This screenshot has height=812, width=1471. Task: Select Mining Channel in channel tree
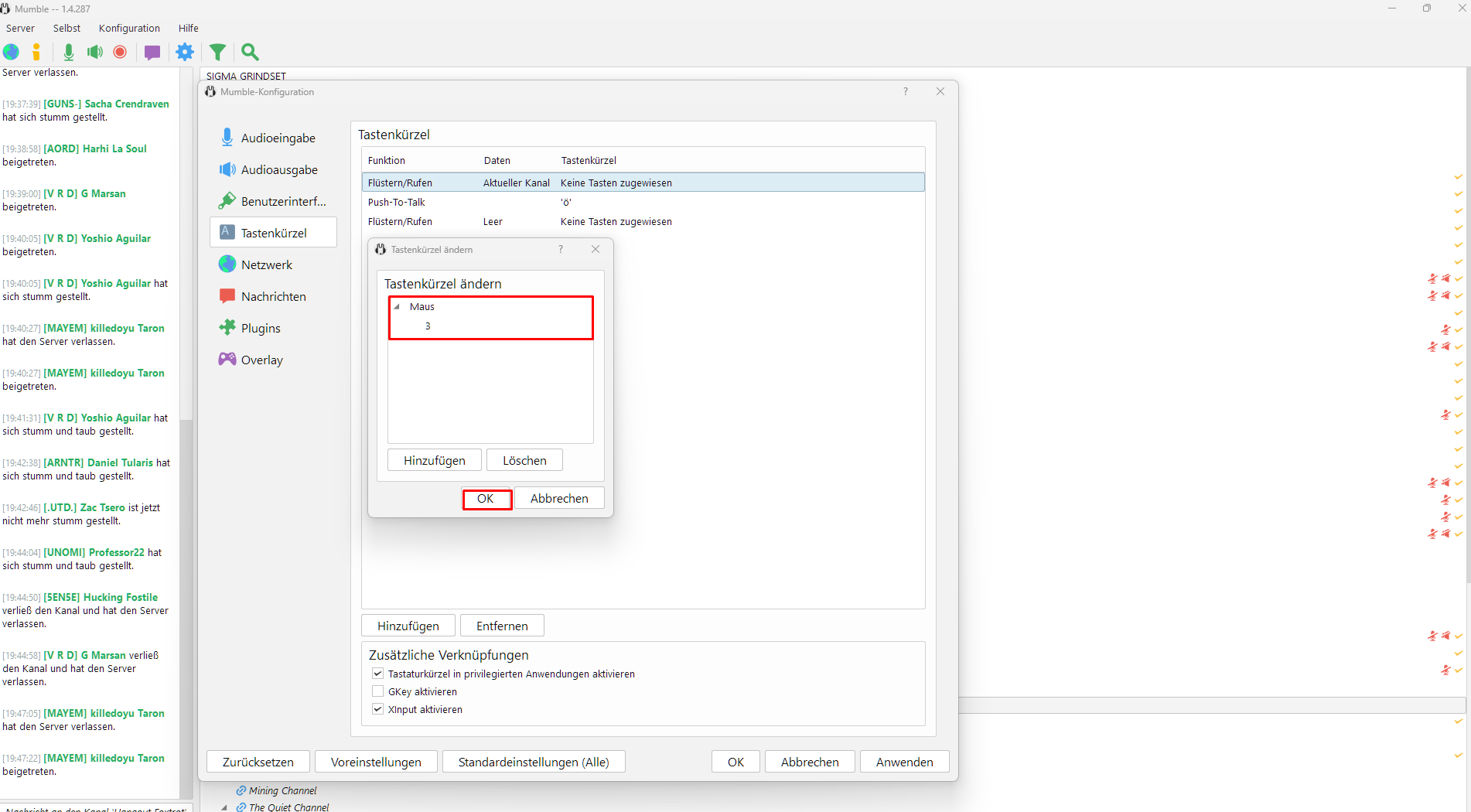point(282,790)
